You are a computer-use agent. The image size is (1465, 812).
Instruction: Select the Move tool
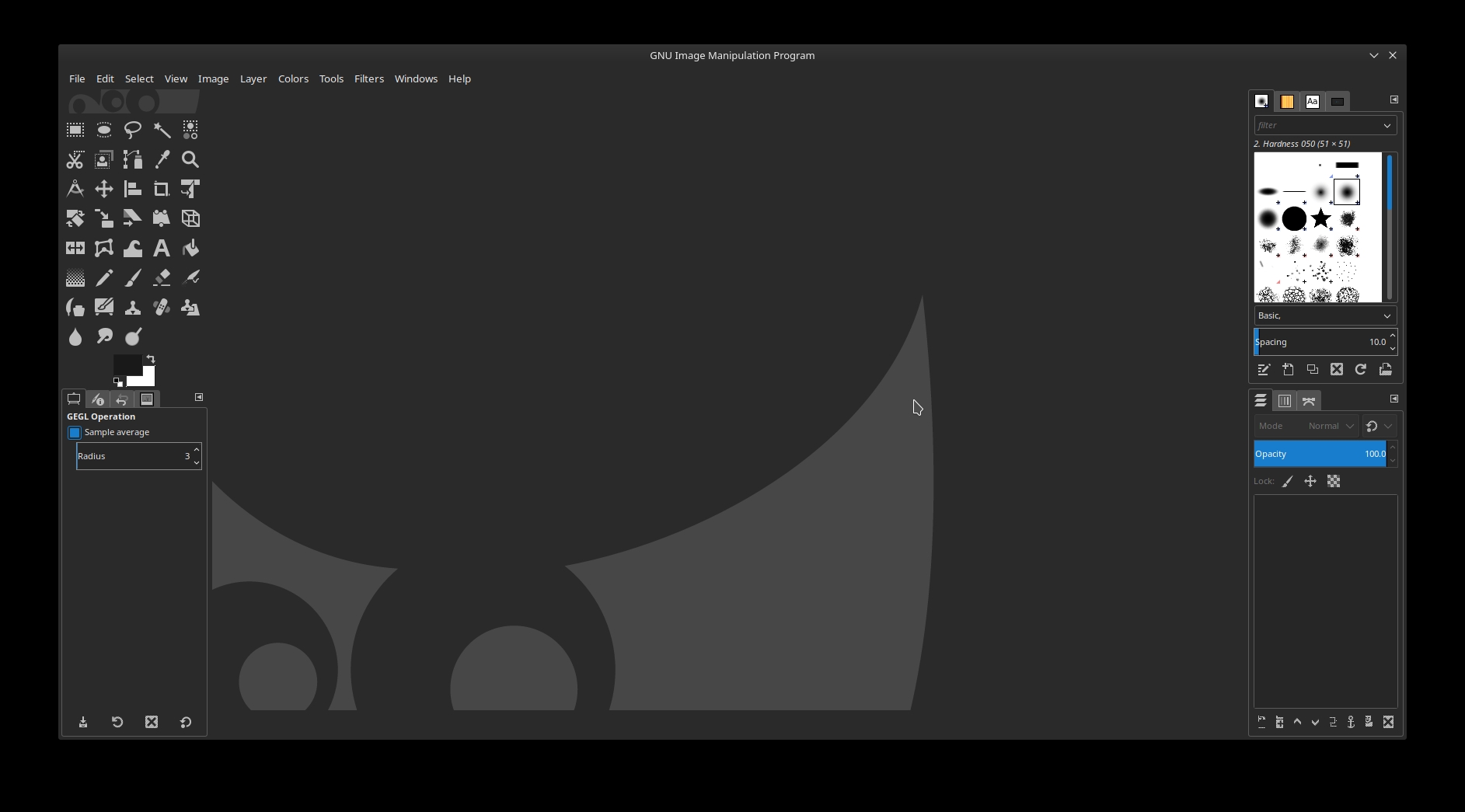(x=104, y=189)
